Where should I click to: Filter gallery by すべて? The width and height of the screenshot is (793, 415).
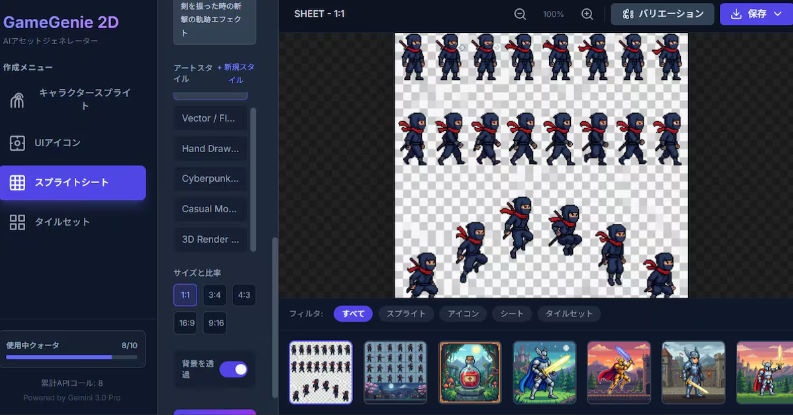pos(353,314)
